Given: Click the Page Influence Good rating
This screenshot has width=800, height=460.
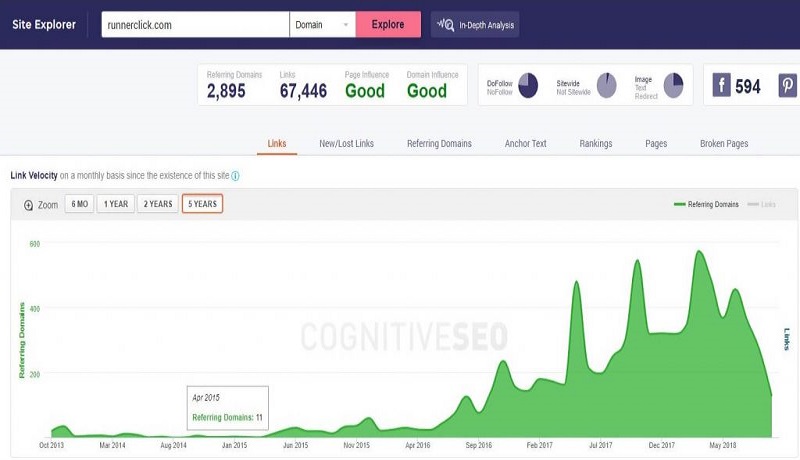Looking at the screenshot, I should [x=365, y=91].
